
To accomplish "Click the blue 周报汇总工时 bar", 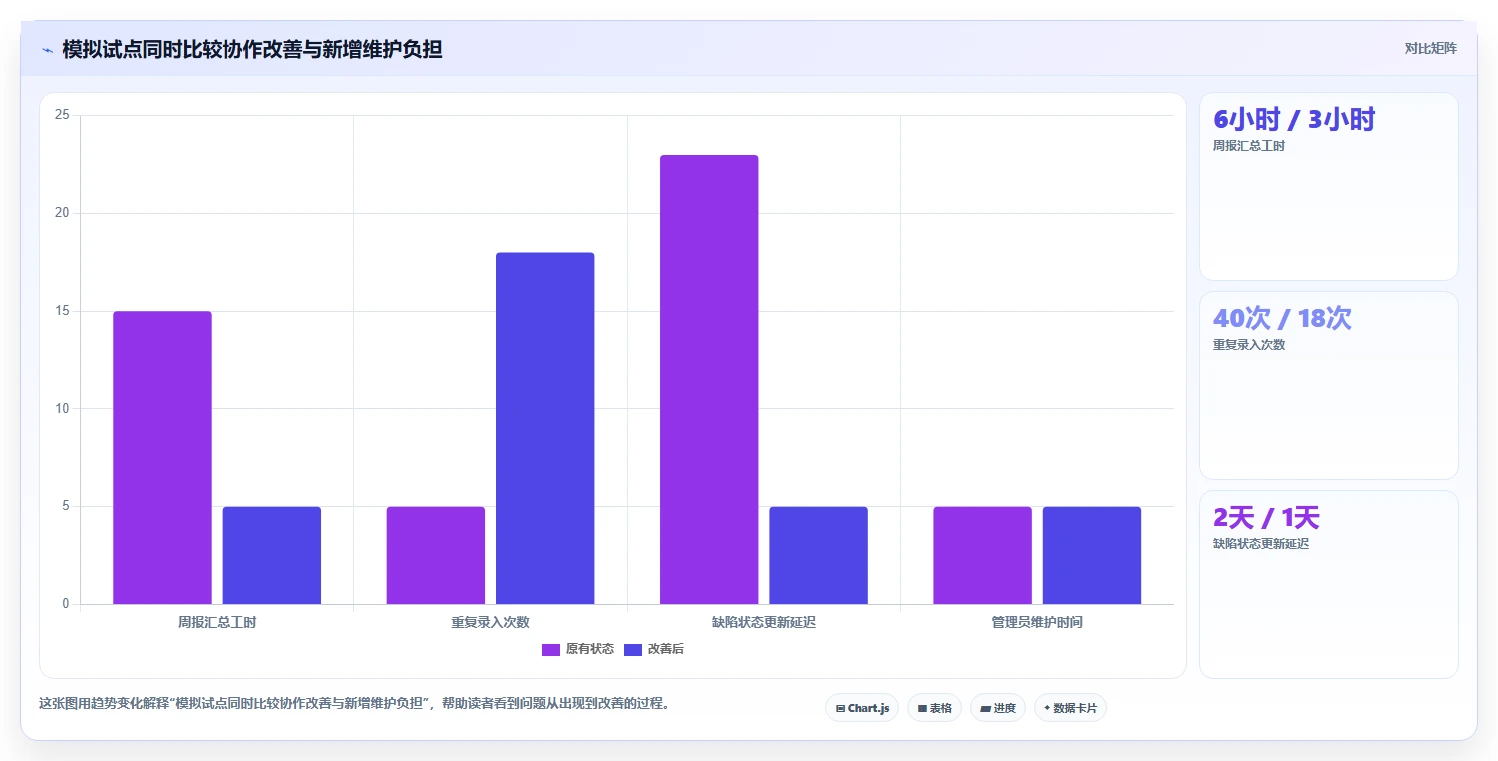I will (272, 555).
